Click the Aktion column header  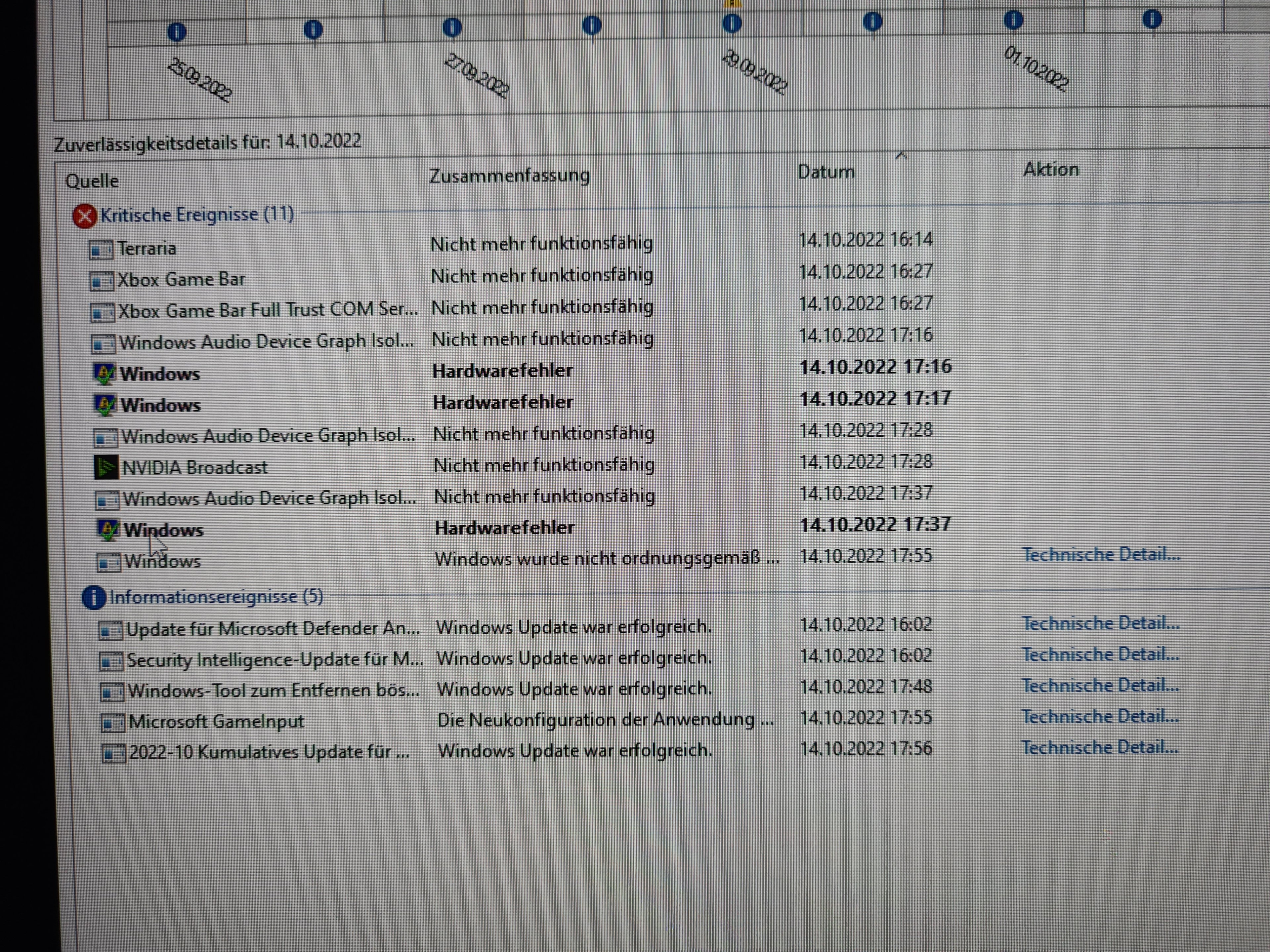(1050, 169)
